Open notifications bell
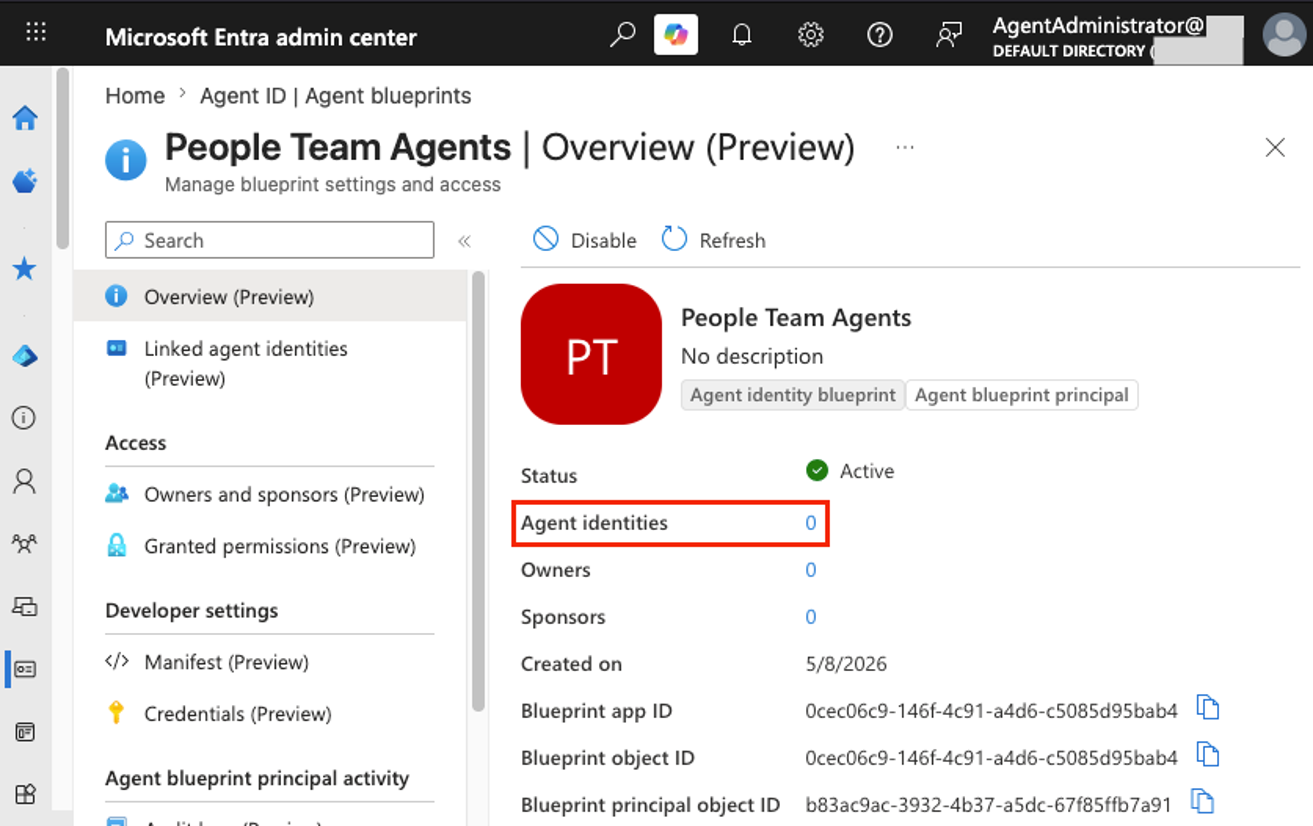 coord(741,35)
